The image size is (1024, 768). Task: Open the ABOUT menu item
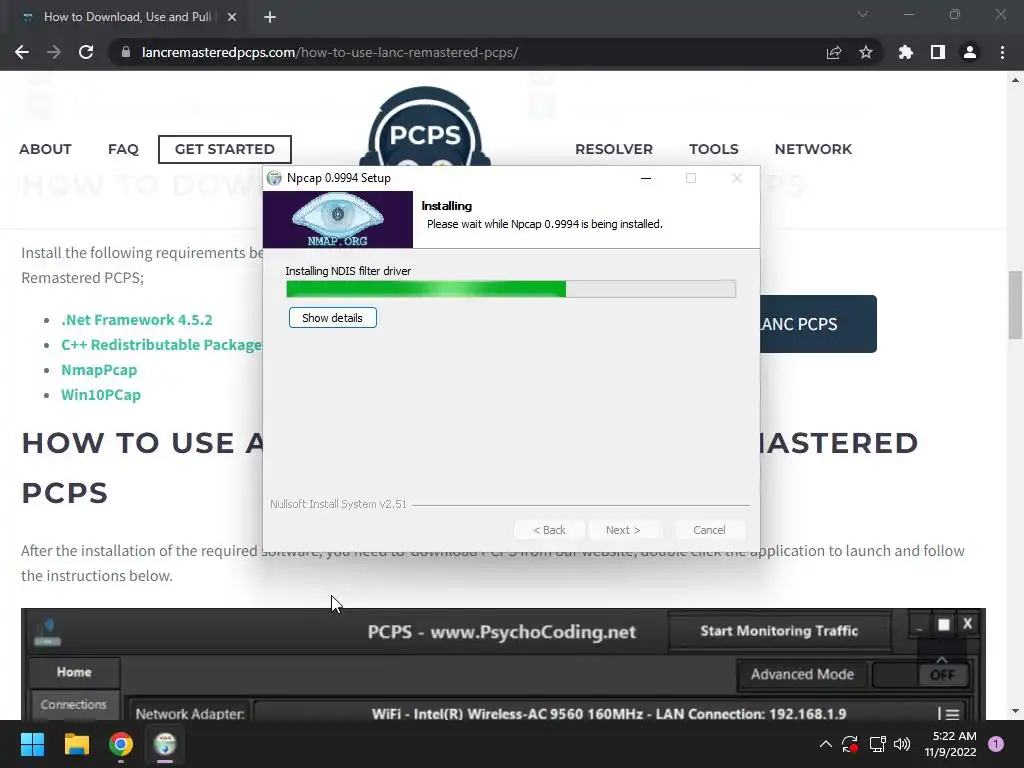click(45, 149)
